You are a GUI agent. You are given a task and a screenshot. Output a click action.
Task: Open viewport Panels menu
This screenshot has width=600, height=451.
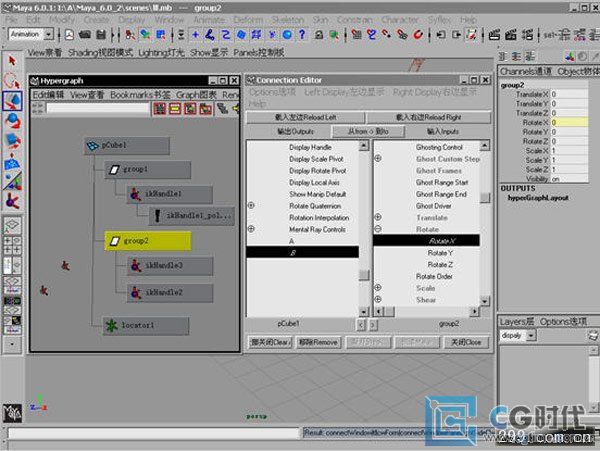click(x=259, y=53)
